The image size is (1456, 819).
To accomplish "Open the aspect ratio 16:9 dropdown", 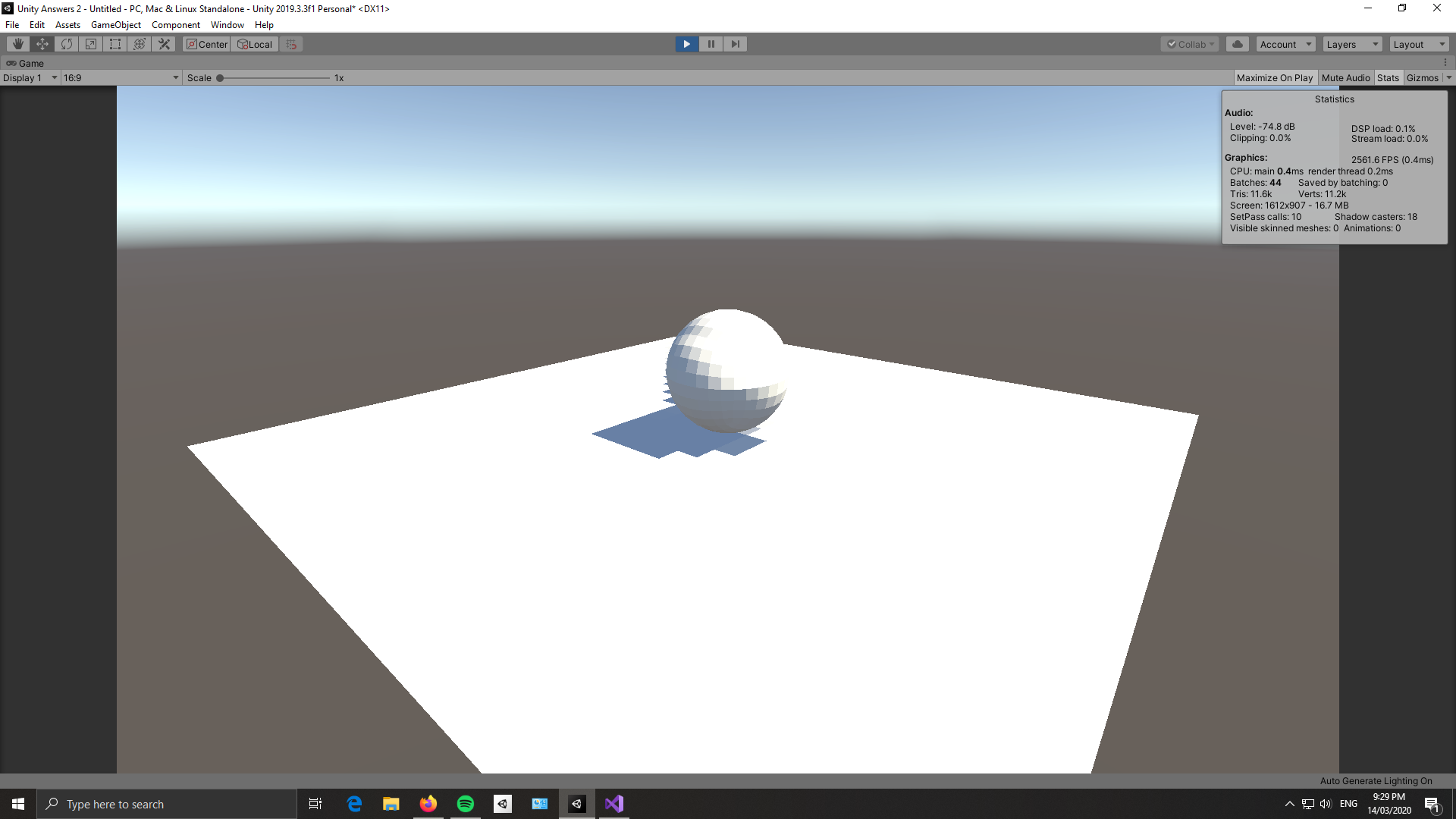I will tap(119, 77).
